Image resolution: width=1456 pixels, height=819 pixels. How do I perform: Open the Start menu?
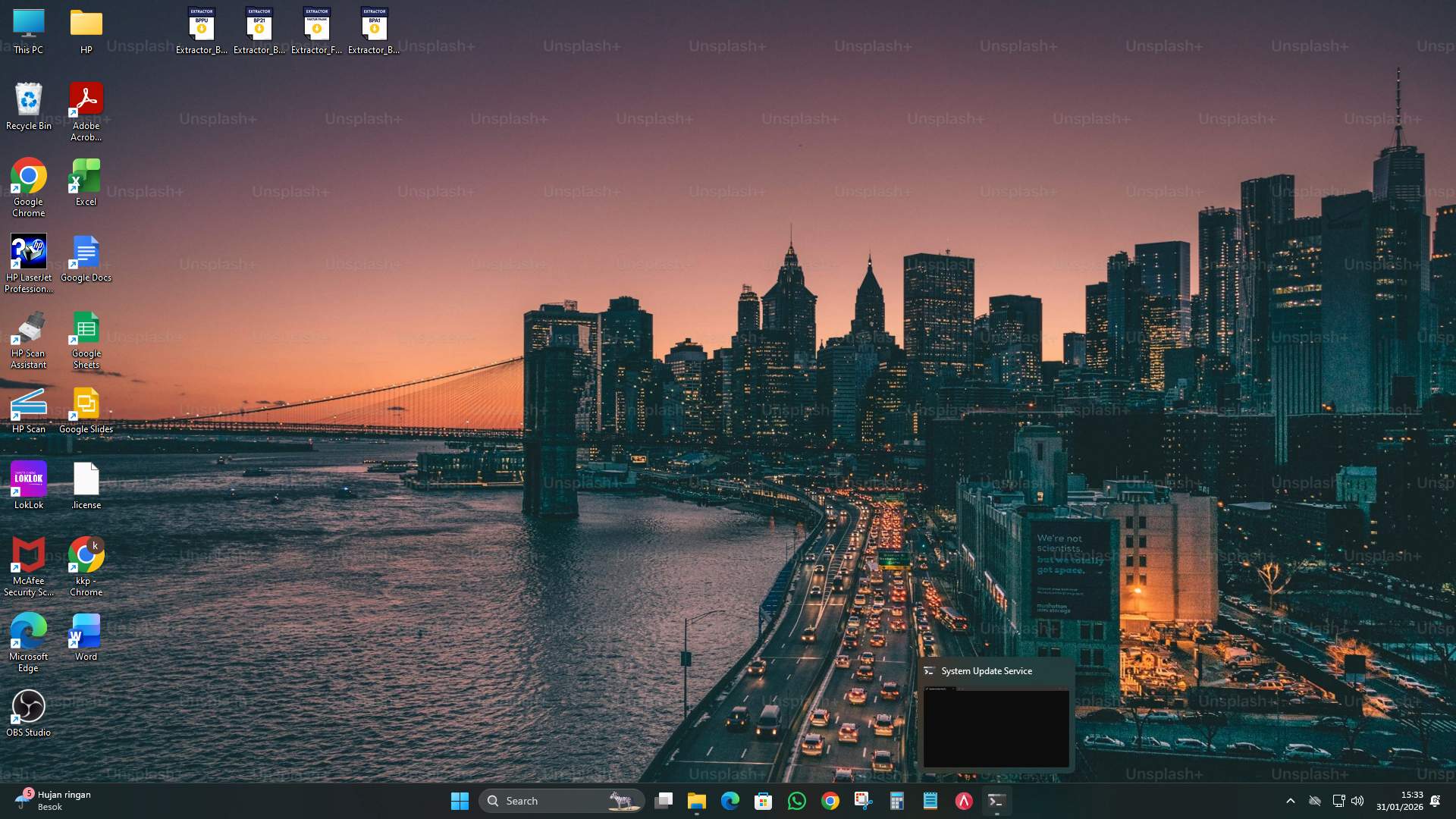point(460,800)
